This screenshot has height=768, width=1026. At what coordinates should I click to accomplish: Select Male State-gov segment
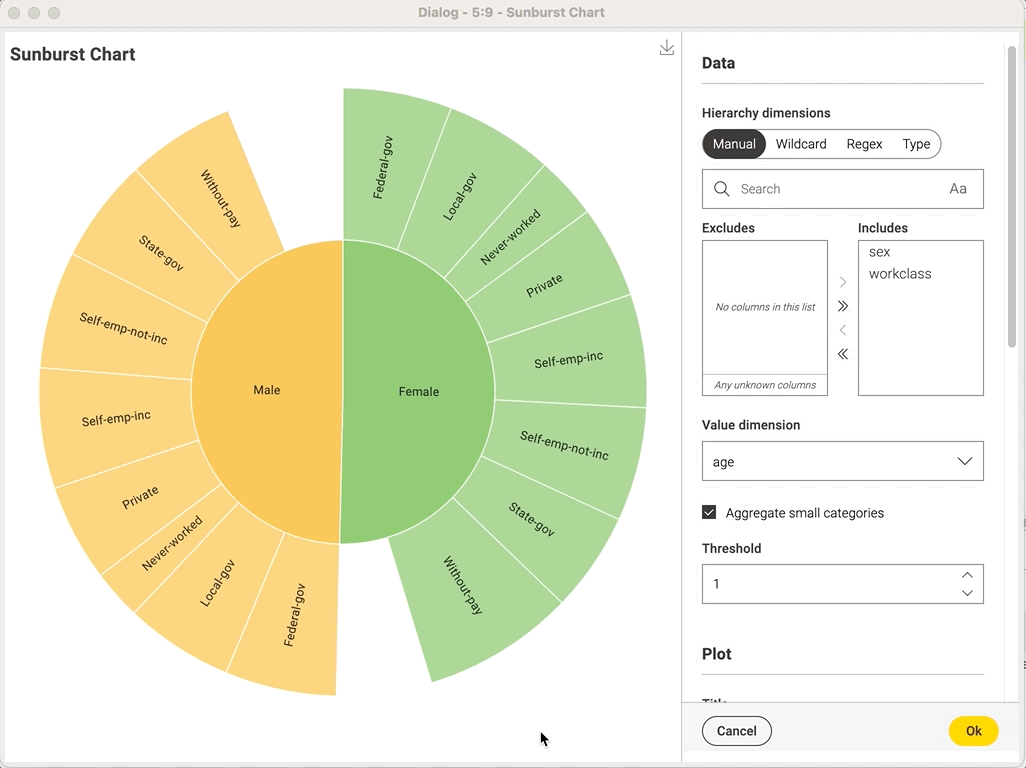coord(161,253)
